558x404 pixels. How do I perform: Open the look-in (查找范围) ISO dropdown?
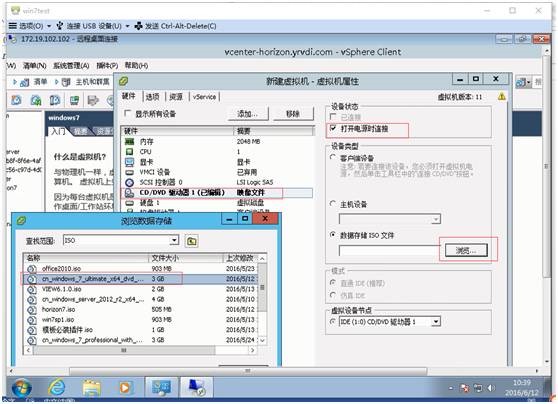[174, 240]
